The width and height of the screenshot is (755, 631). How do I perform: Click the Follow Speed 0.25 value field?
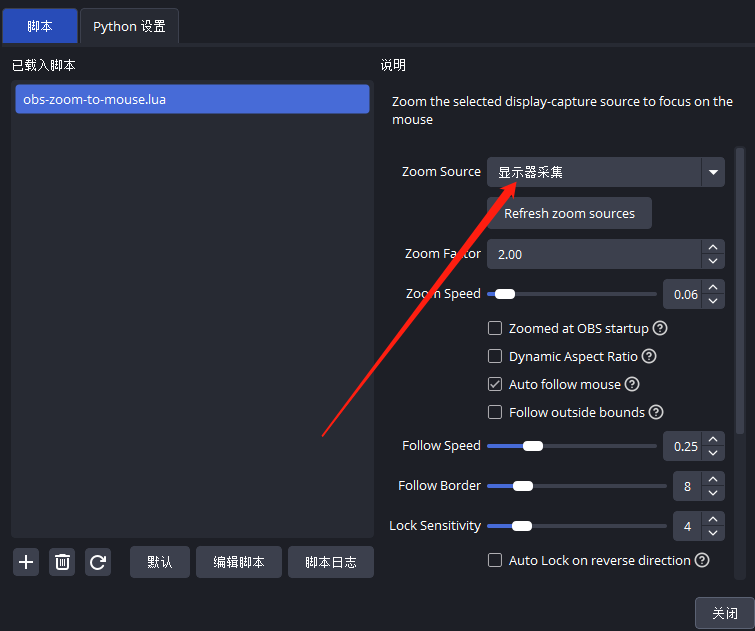pyautogui.click(x=683, y=447)
